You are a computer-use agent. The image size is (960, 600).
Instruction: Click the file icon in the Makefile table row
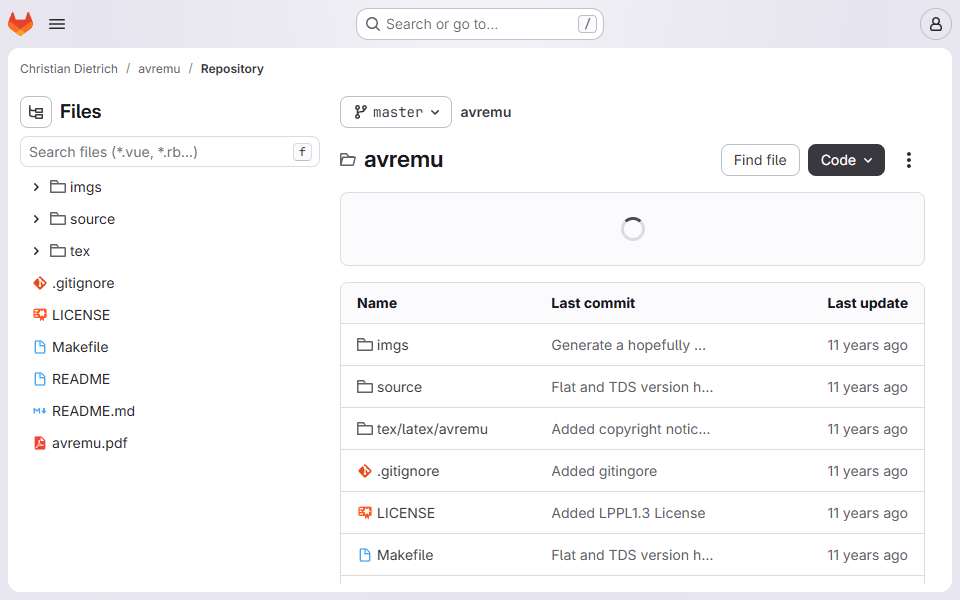pyautogui.click(x=365, y=555)
